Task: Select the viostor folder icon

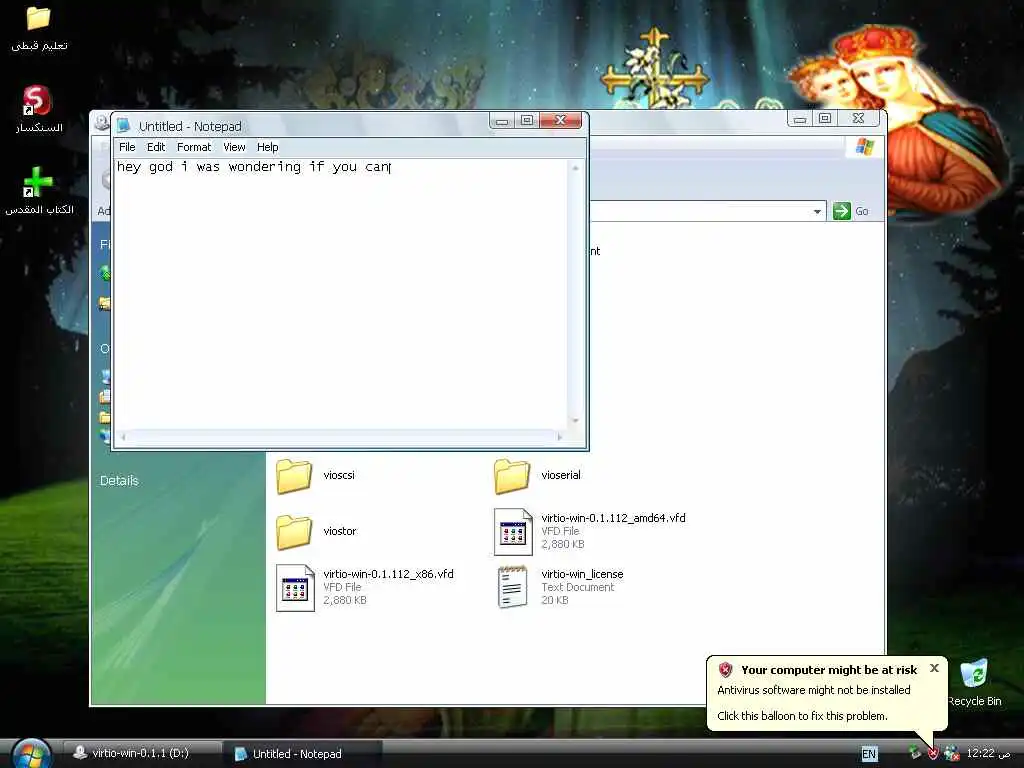Action: 294,532
